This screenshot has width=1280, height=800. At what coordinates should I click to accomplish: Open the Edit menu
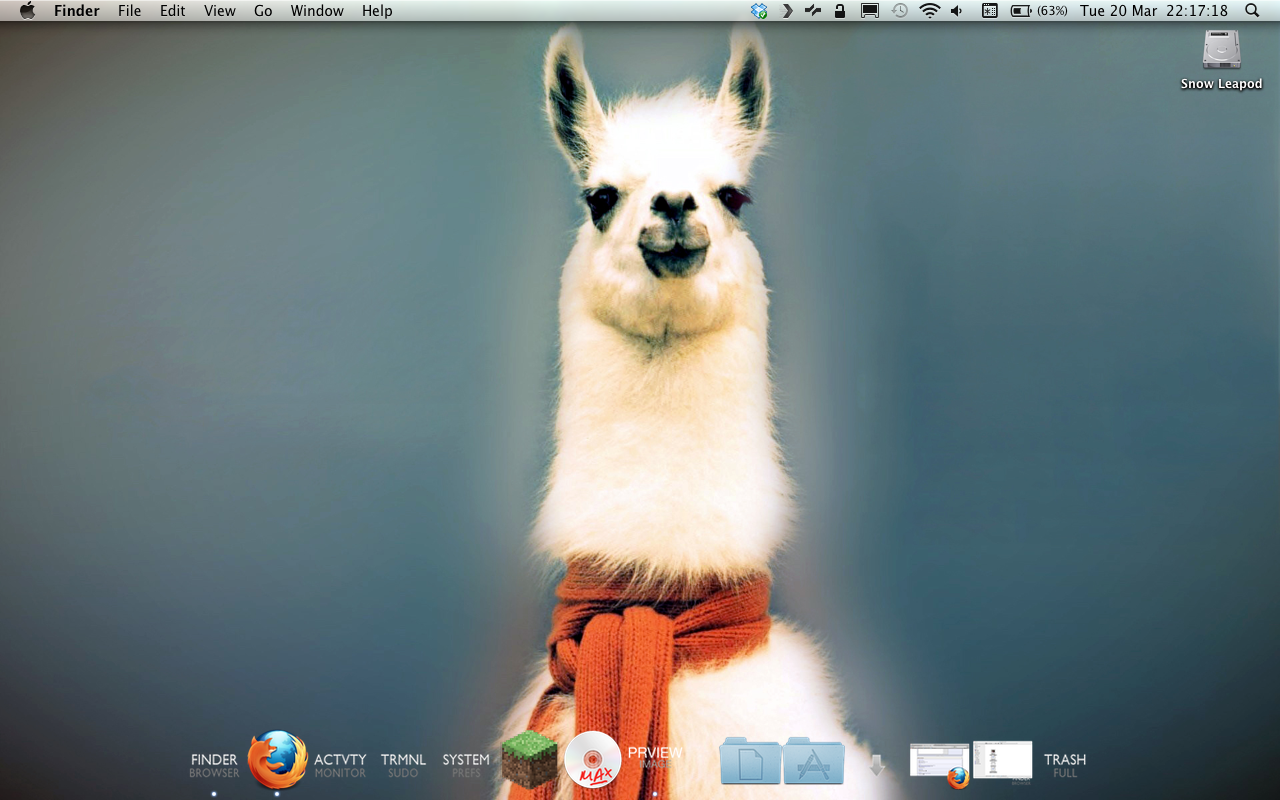(173, 11)
